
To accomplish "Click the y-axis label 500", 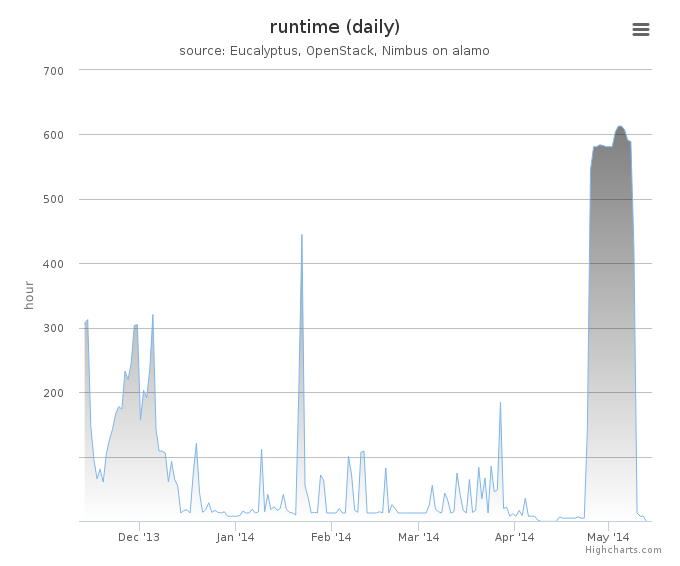I will point(53,200).
